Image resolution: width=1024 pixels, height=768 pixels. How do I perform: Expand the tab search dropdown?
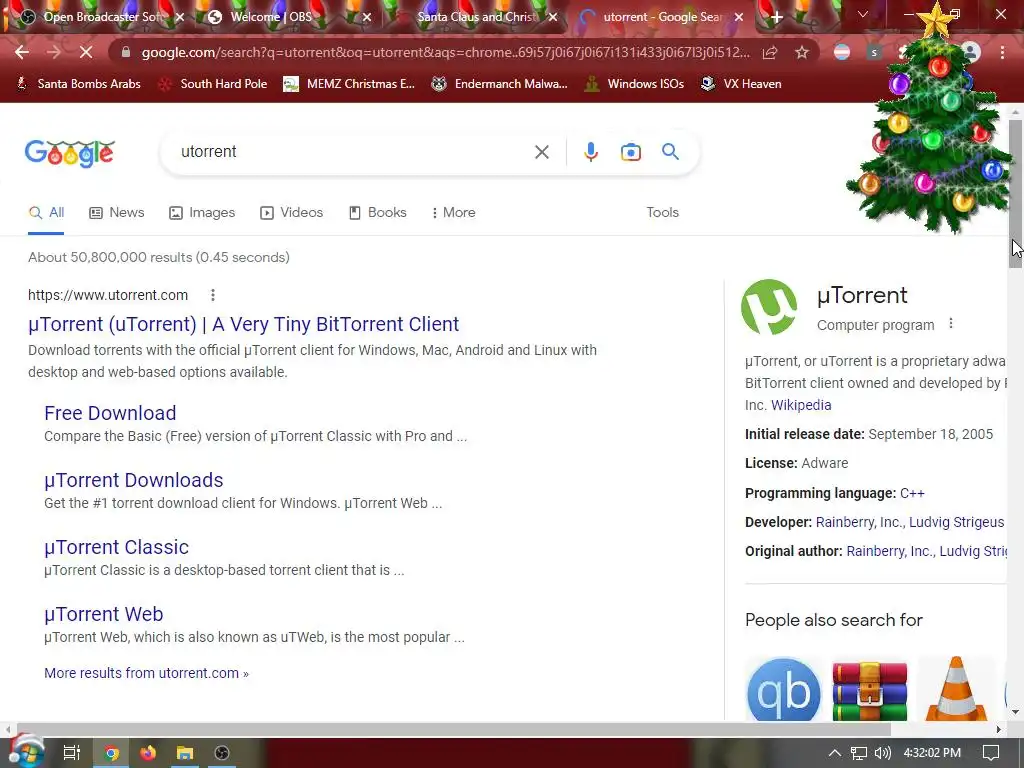click(863, 14)
